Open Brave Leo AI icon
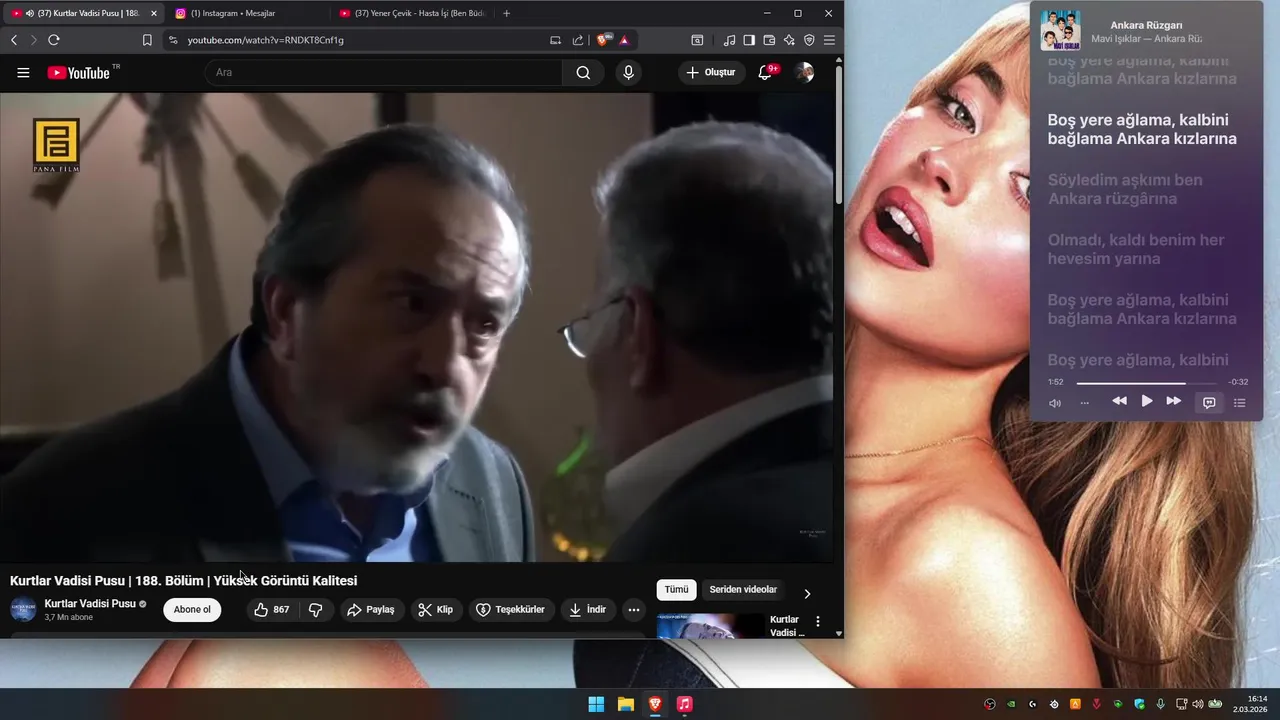This screenshot has width=1280, height=720. (789, 40)
